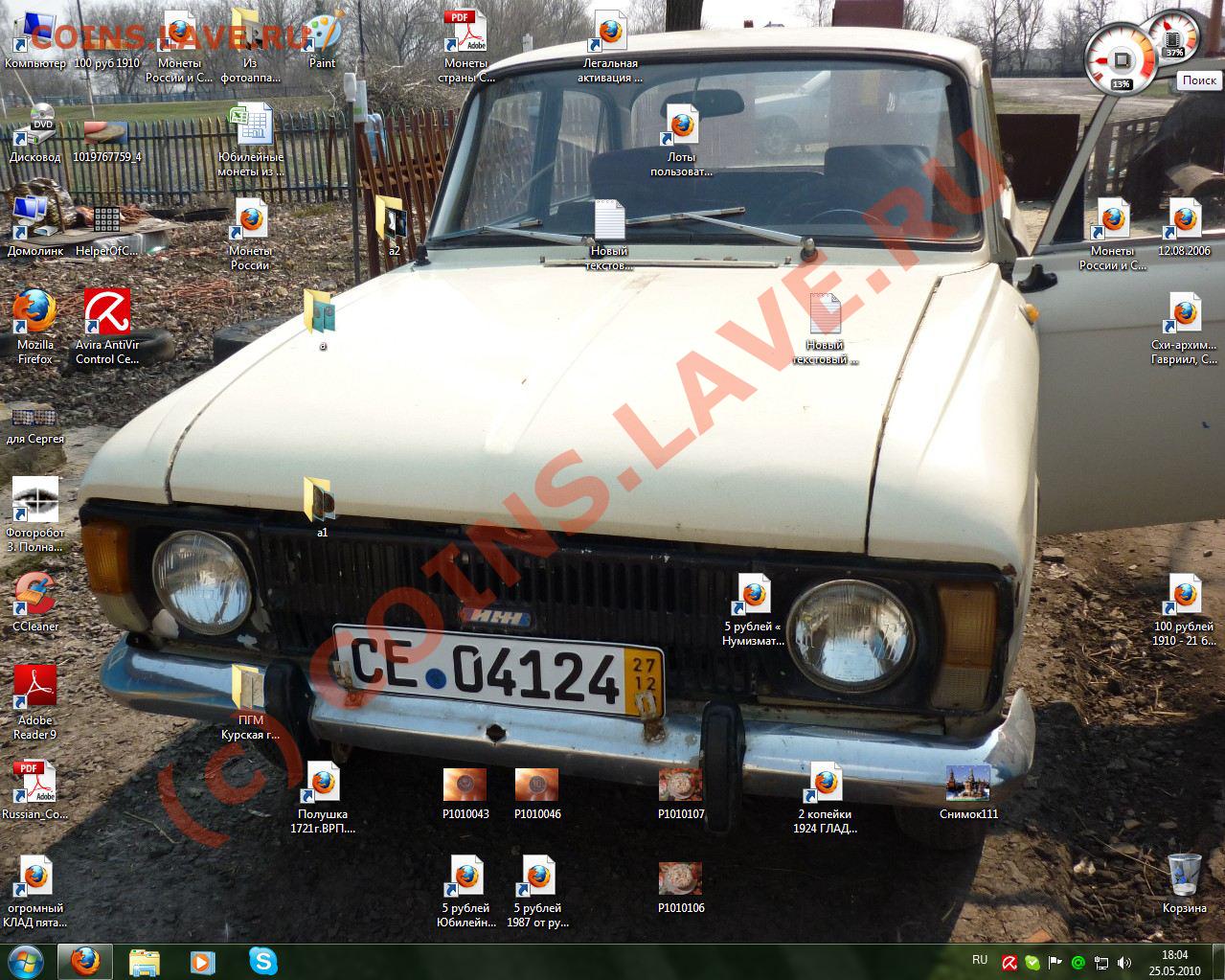Click Skype icon in taskbar
The width and height of the screenshot is (1225, 980).
click(261, 961)
